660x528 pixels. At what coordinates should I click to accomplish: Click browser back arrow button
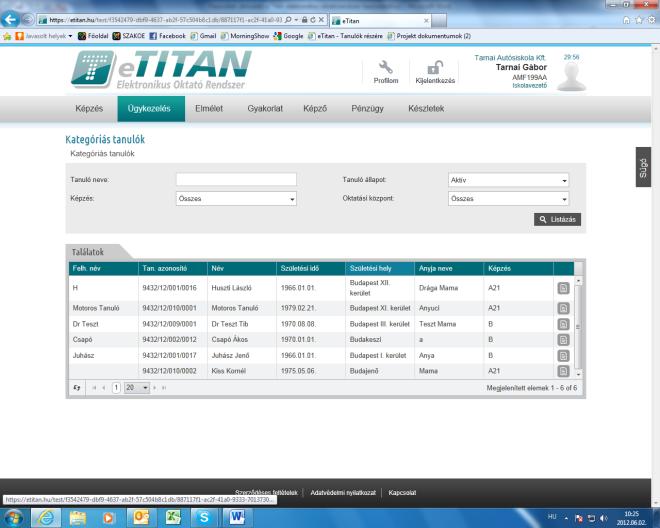point(10,19)
